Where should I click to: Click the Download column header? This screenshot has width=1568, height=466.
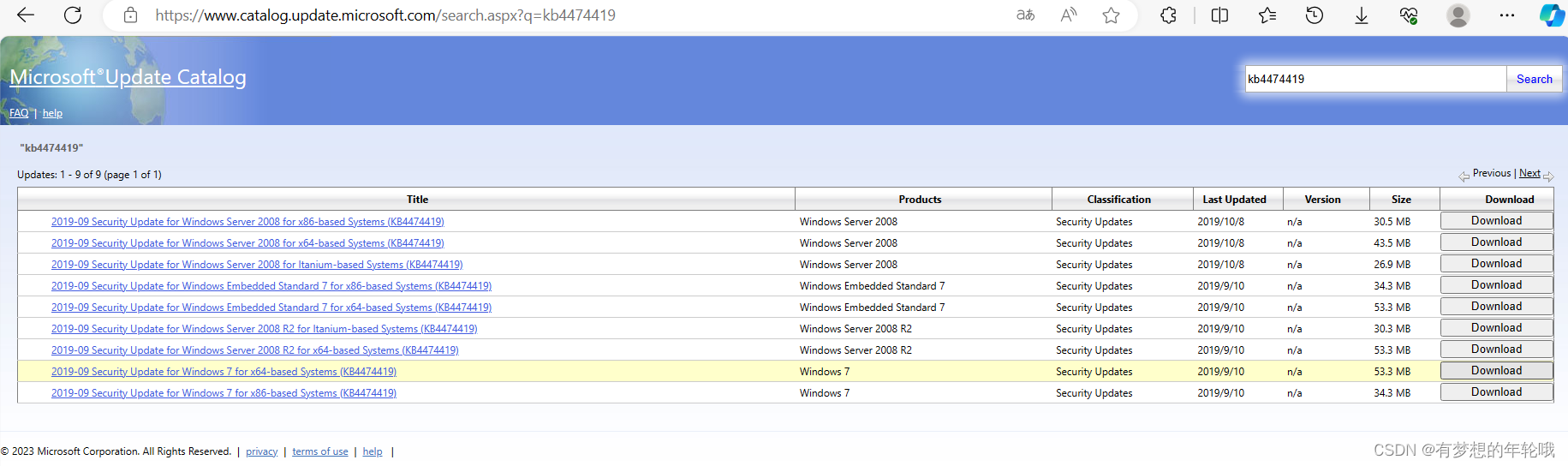click(1509, 200)
